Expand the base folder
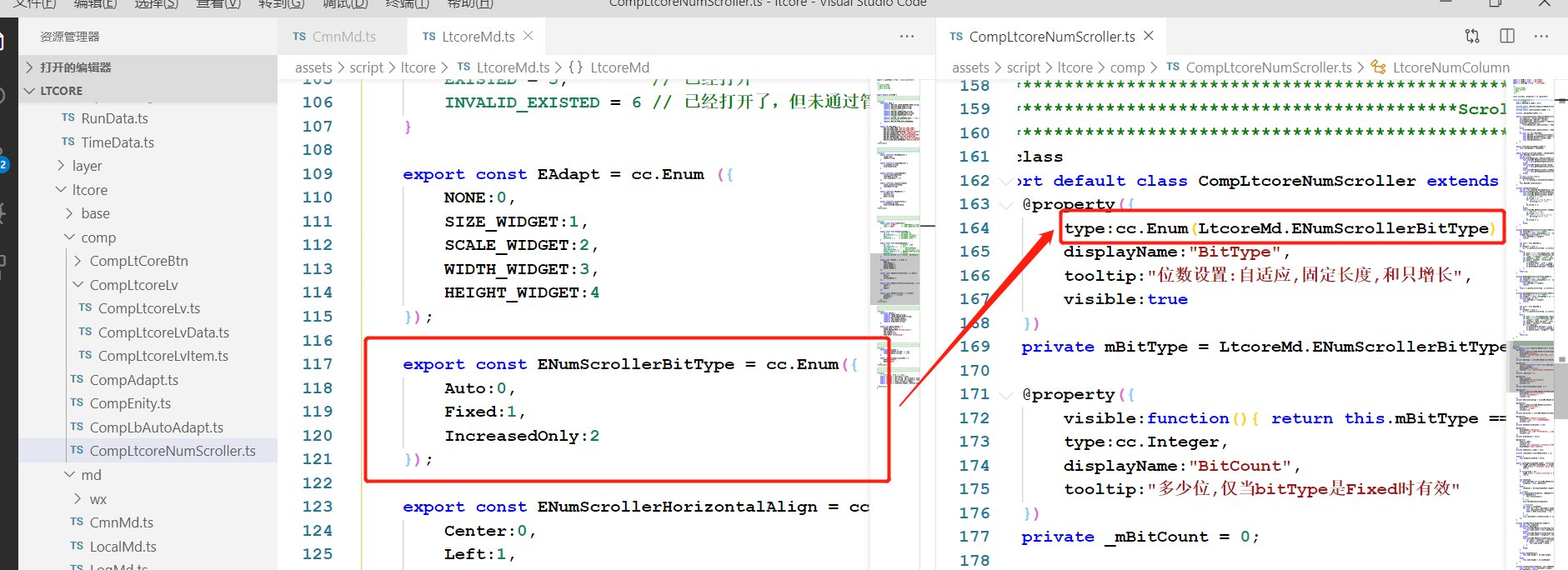 [x=69, y=213]
